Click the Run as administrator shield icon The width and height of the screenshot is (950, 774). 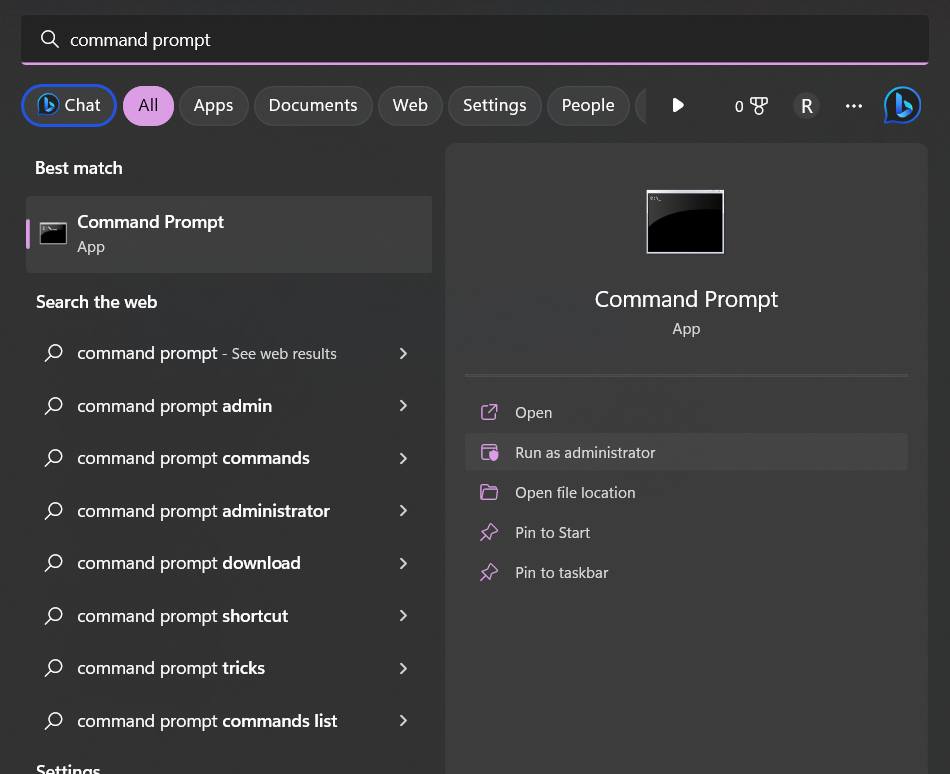[489, 452]
